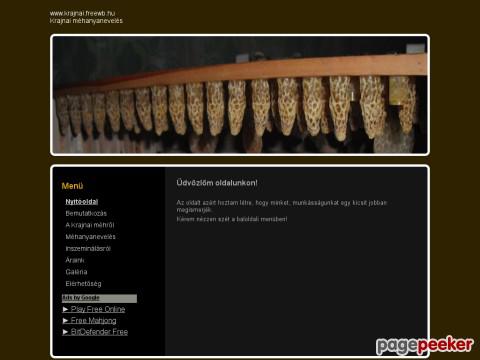Follow the Play Free Online ad link

(x=98, y=309)
